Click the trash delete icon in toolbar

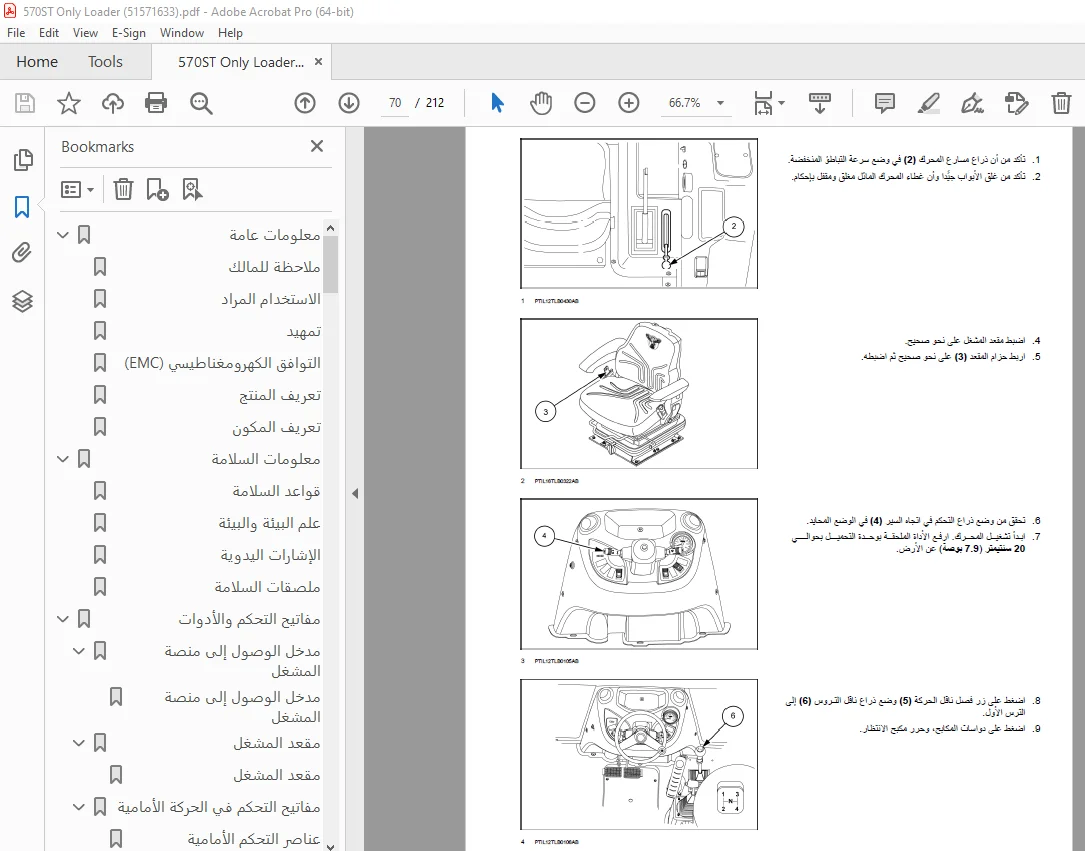tap(1061, 103)
